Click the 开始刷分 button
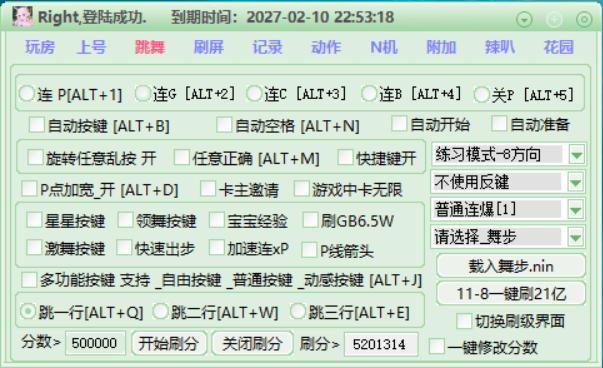 pos(169,343)
